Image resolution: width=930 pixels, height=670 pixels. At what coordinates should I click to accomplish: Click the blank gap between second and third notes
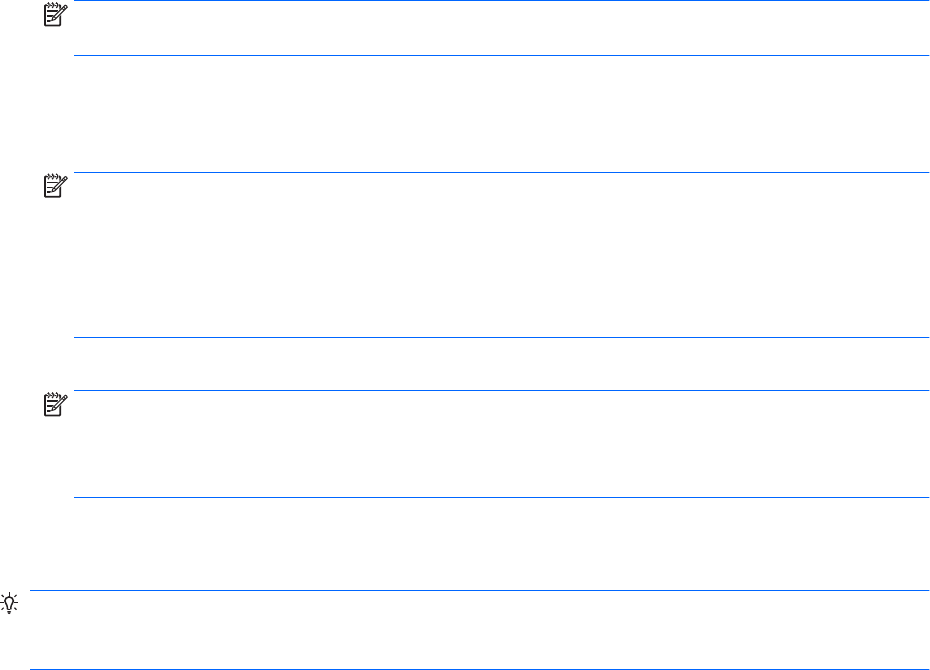coord(500,364)
